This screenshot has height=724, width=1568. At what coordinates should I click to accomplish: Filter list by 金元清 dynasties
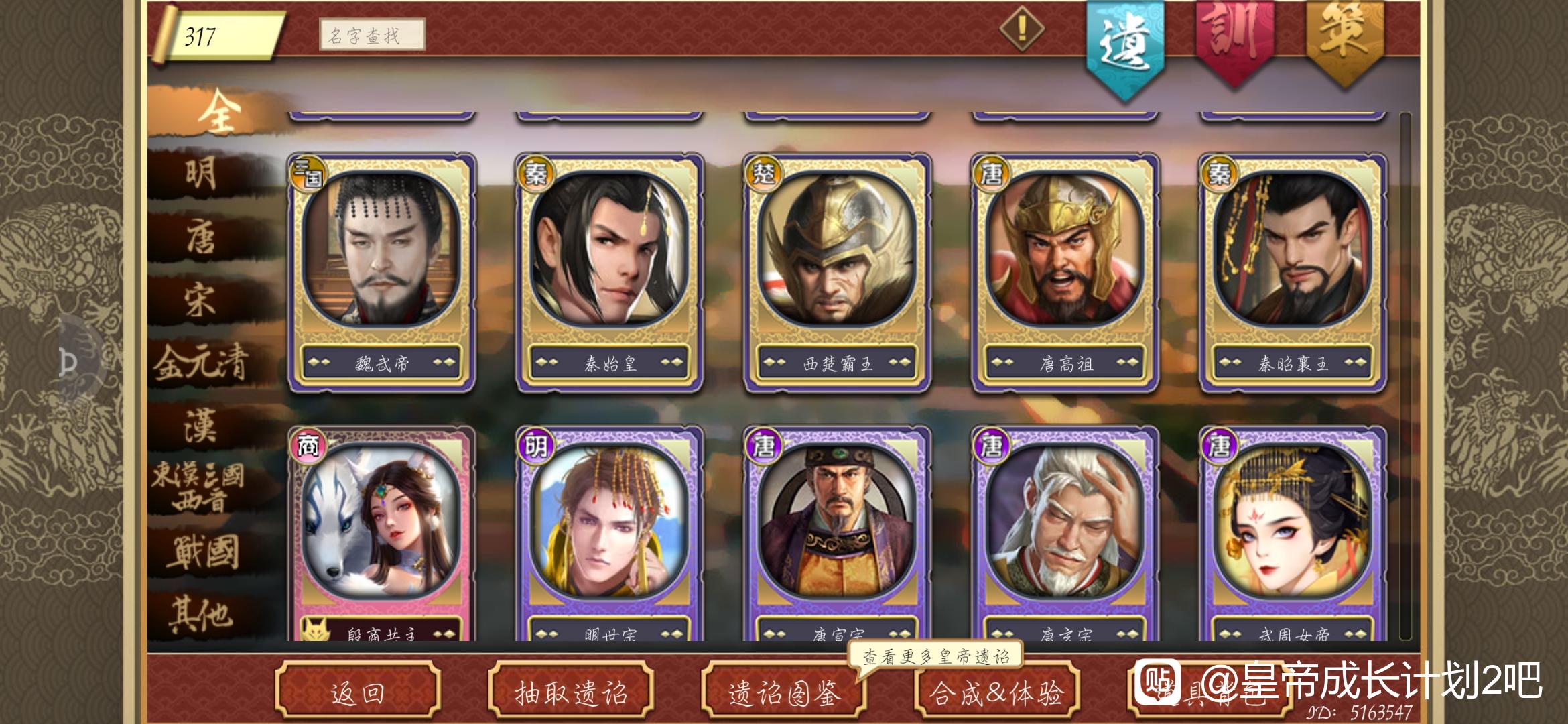click(x=201, y=363)
